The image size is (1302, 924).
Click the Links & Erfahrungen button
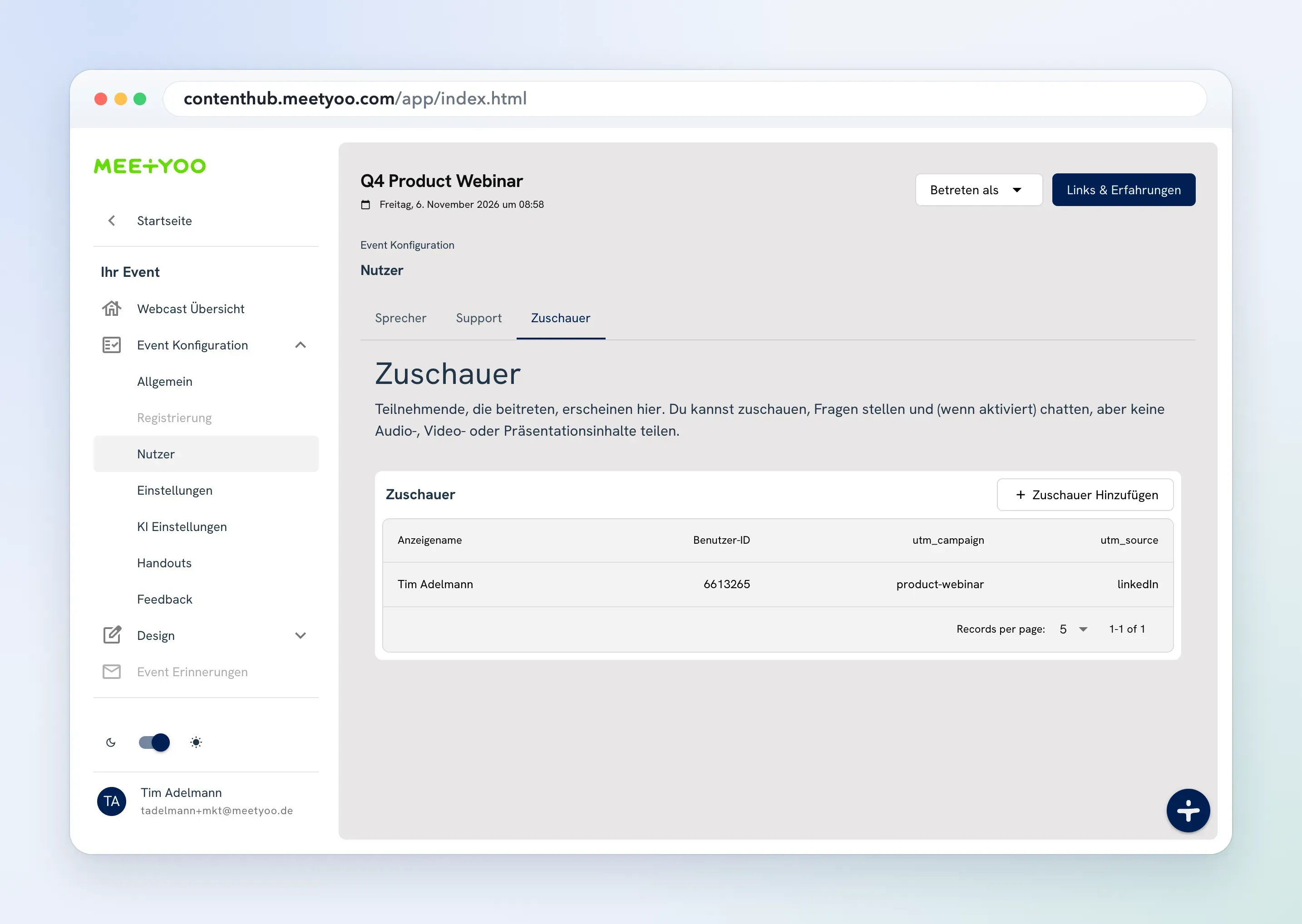tap(1123, 189)
